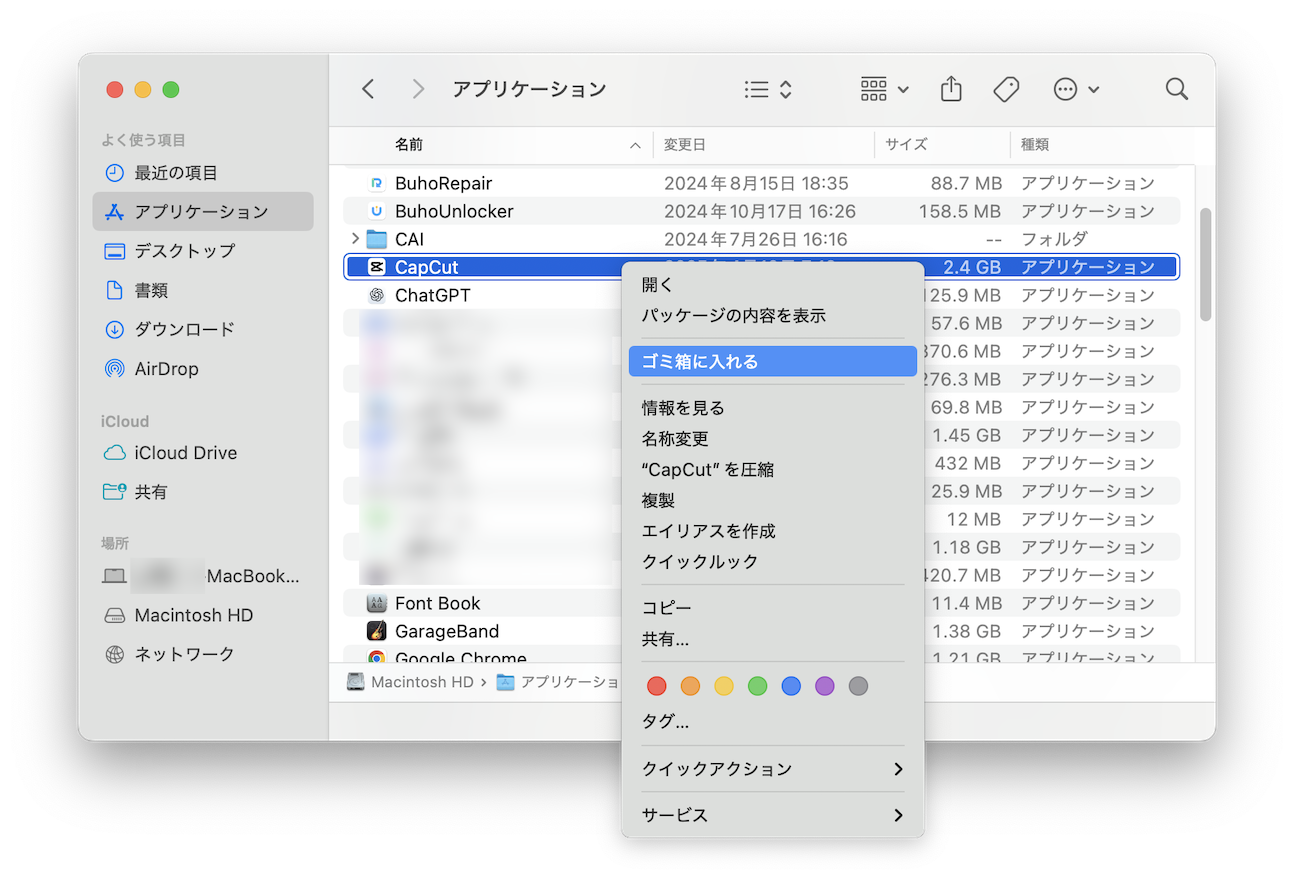Go back with the left chevron button
The width and height of the screenshot is (1294, 875).
click(x=368, y=89)
